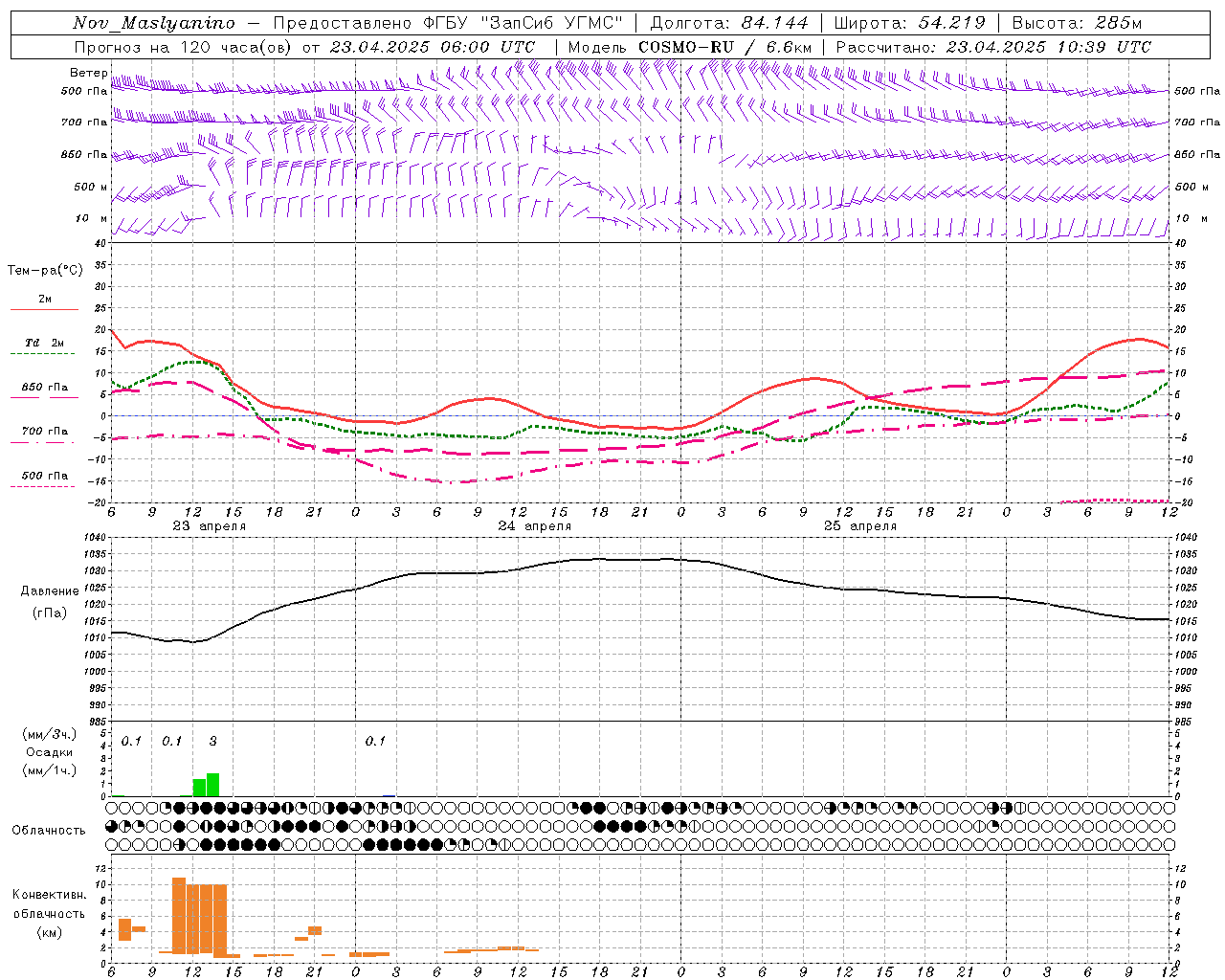Click the Долгота: 84.144 value

[729, 23]
